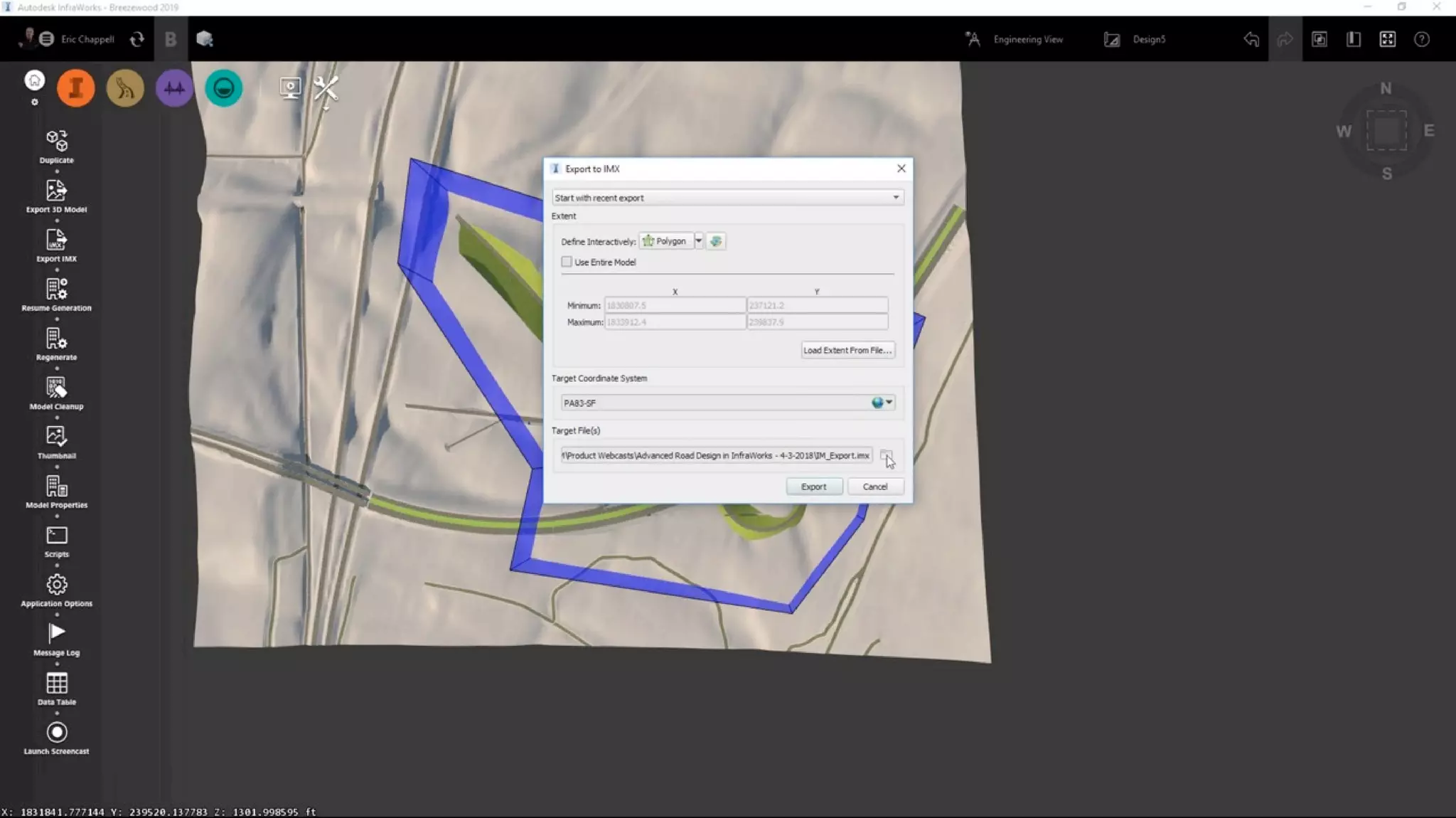Open the Model Properties panel

coord(56,487)
